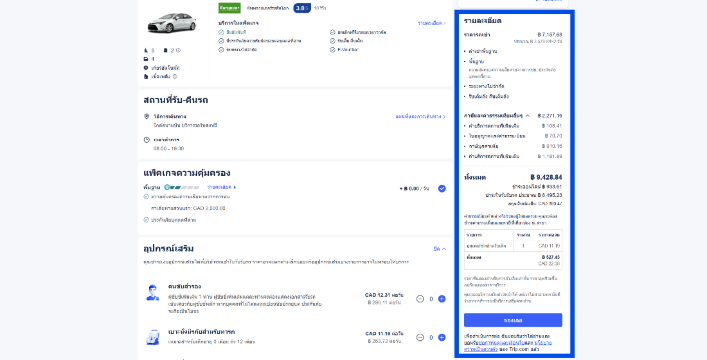Click the white sedan car thumbnail

click(x=172, y=23)
